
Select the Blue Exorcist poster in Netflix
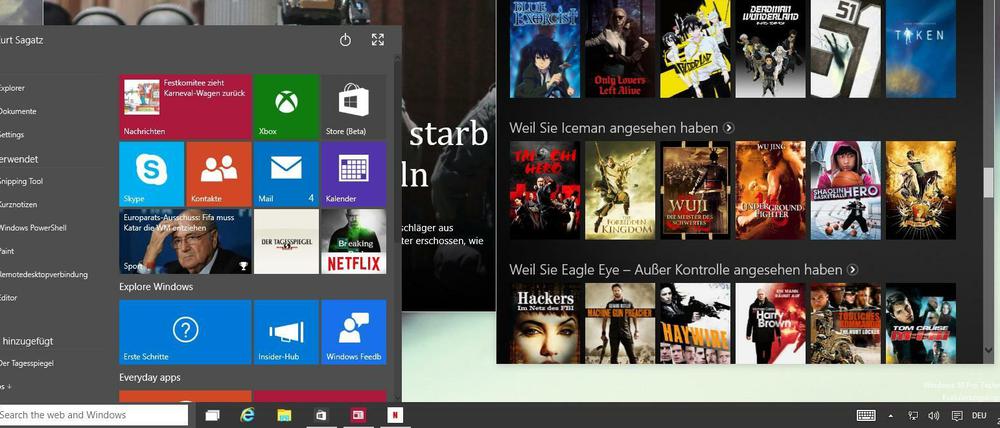pos(545,48)
